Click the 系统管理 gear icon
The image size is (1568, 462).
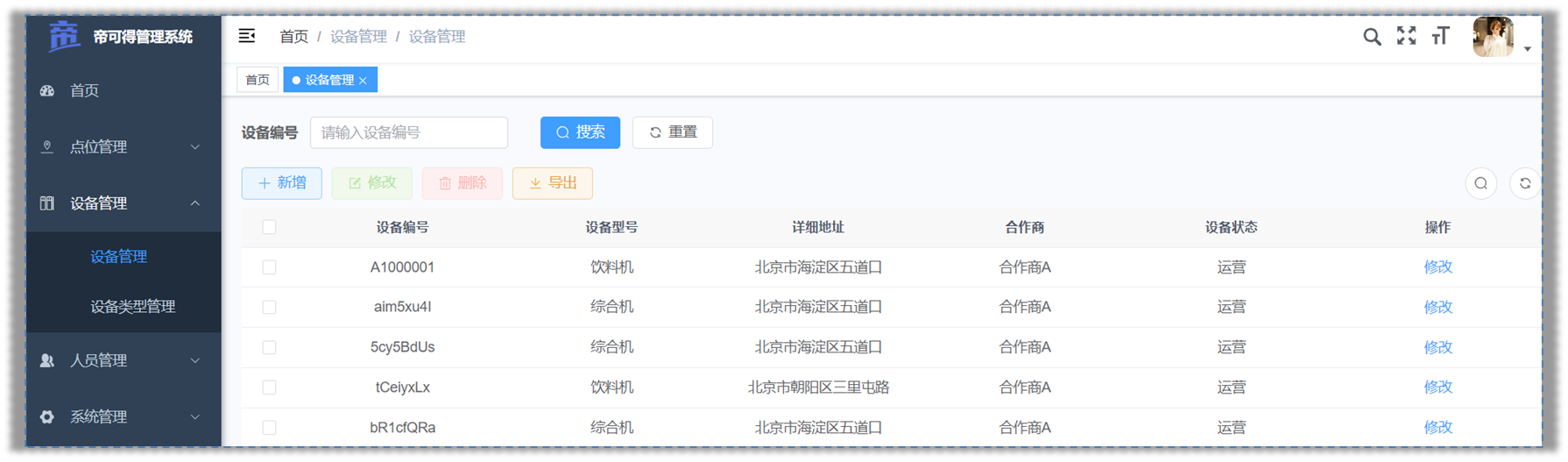47,417
